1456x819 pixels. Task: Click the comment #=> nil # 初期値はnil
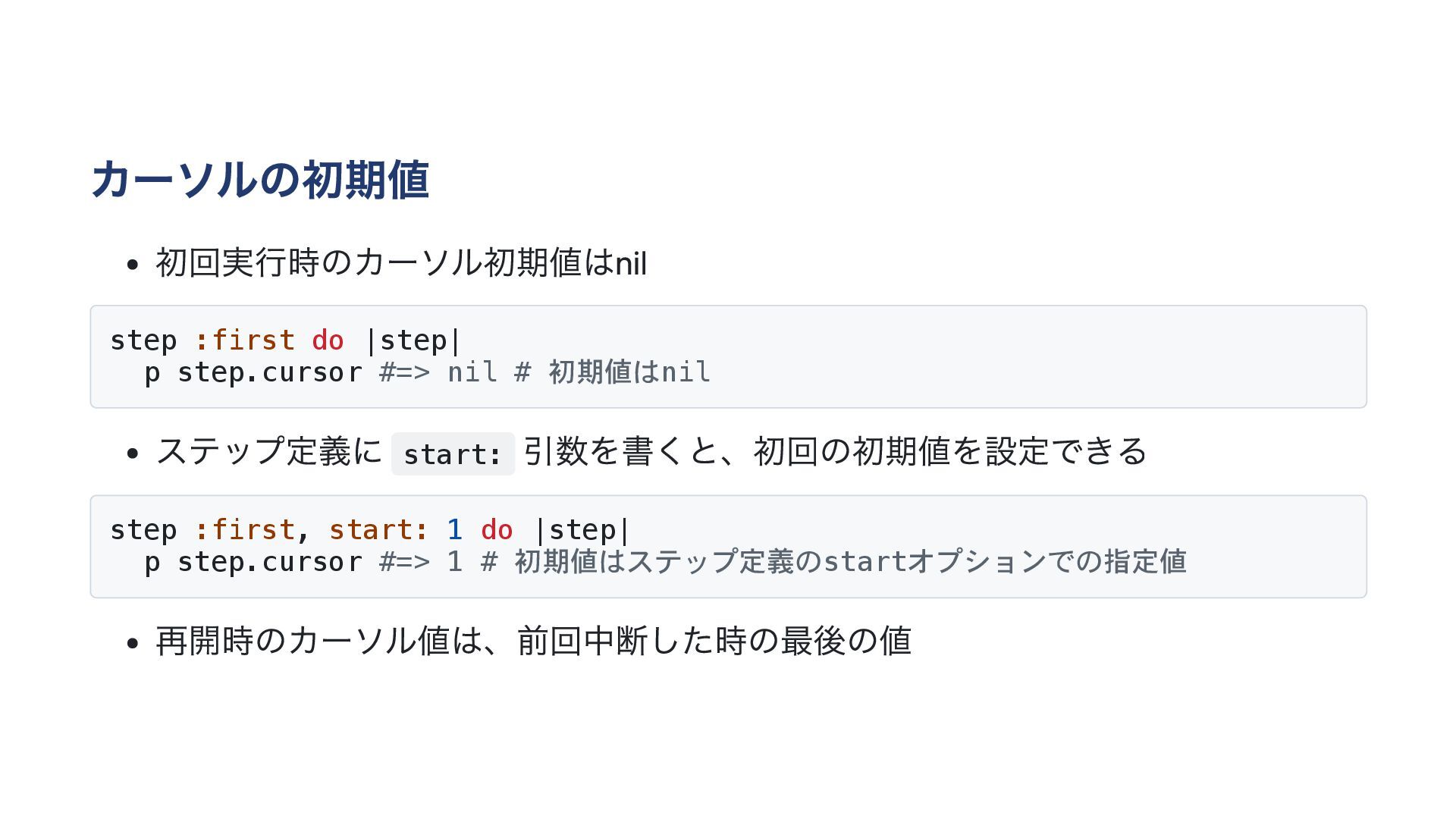[x=544, y=372]
